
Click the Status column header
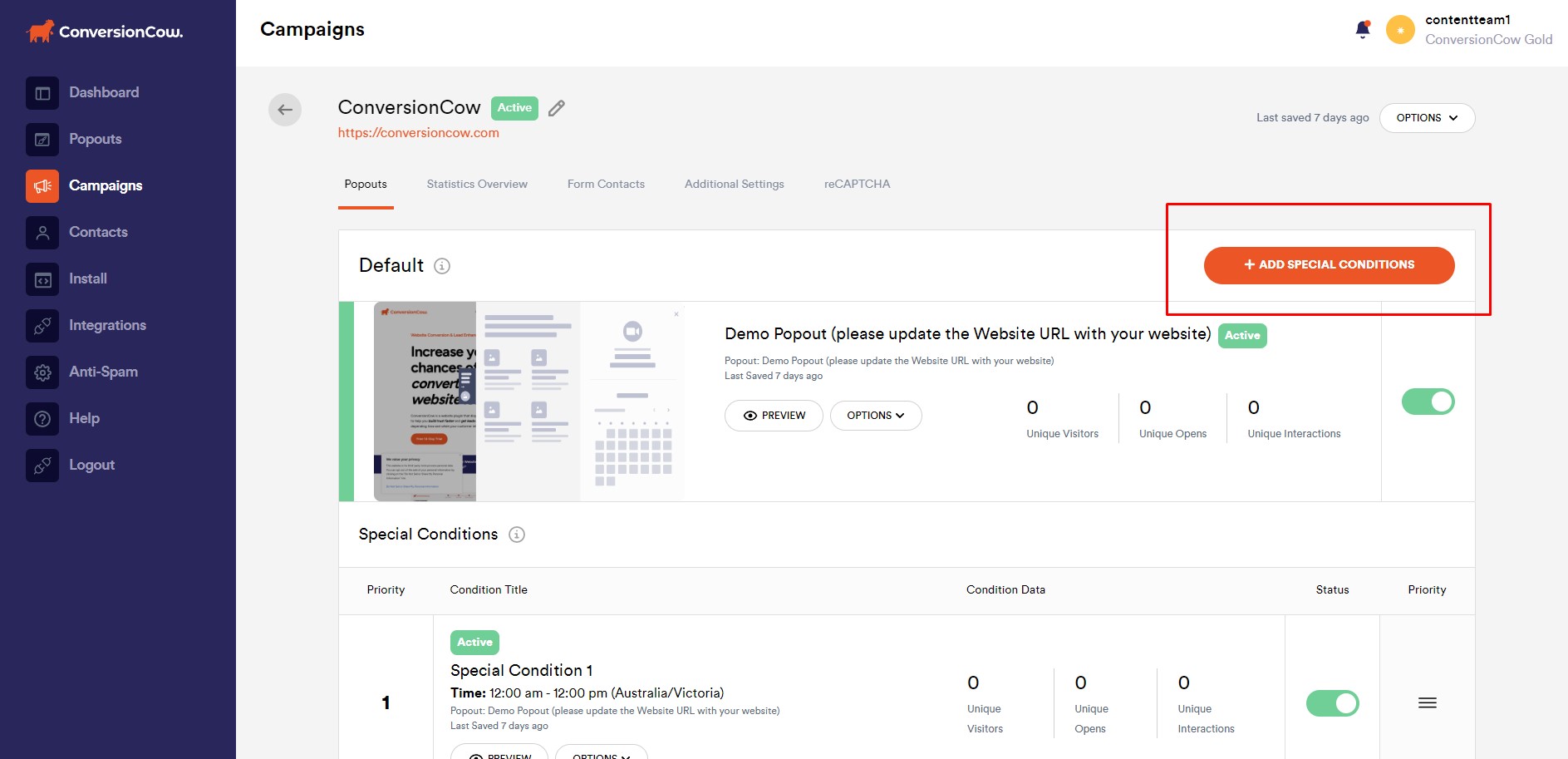click(1332, 590)
